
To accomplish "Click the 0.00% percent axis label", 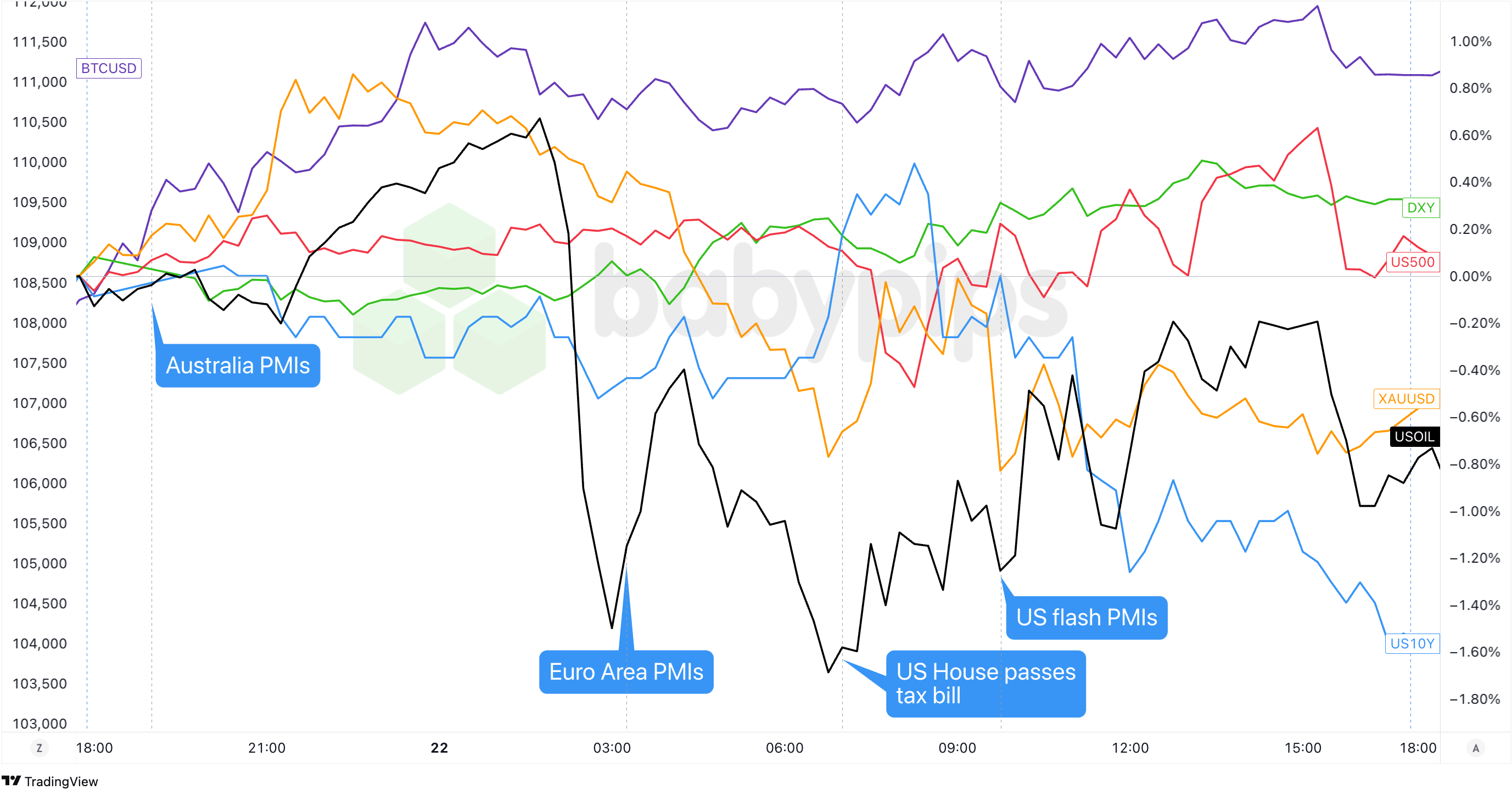I will [x=1470, y=277].
